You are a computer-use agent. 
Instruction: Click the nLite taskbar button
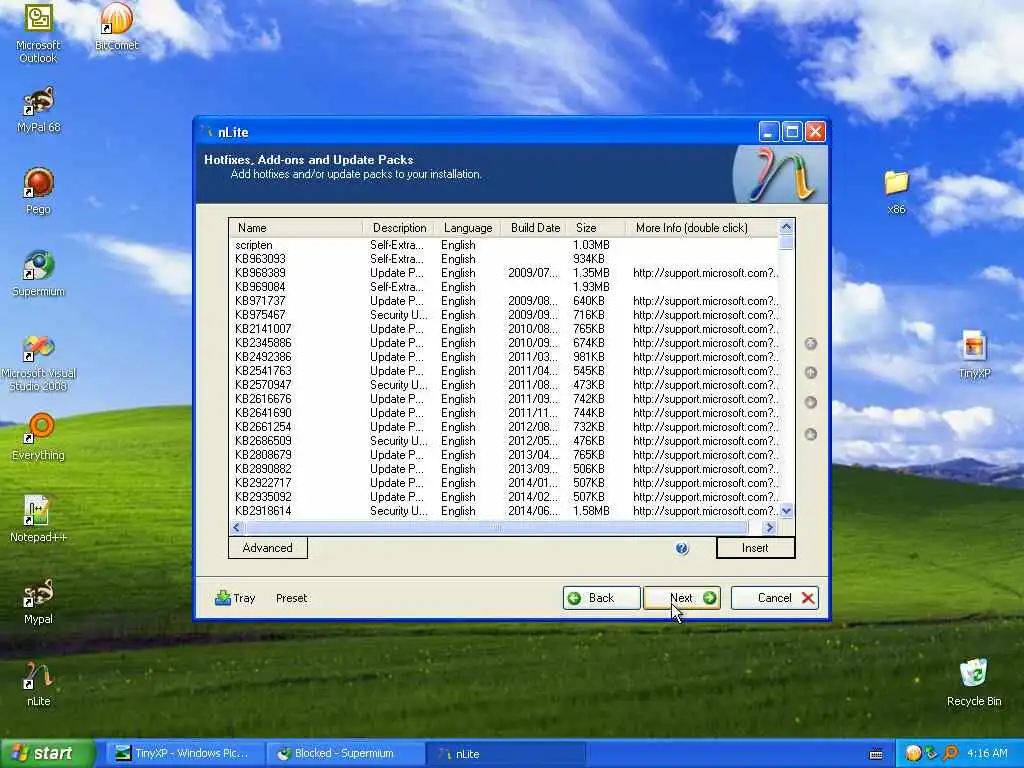[x=505, y=754]
